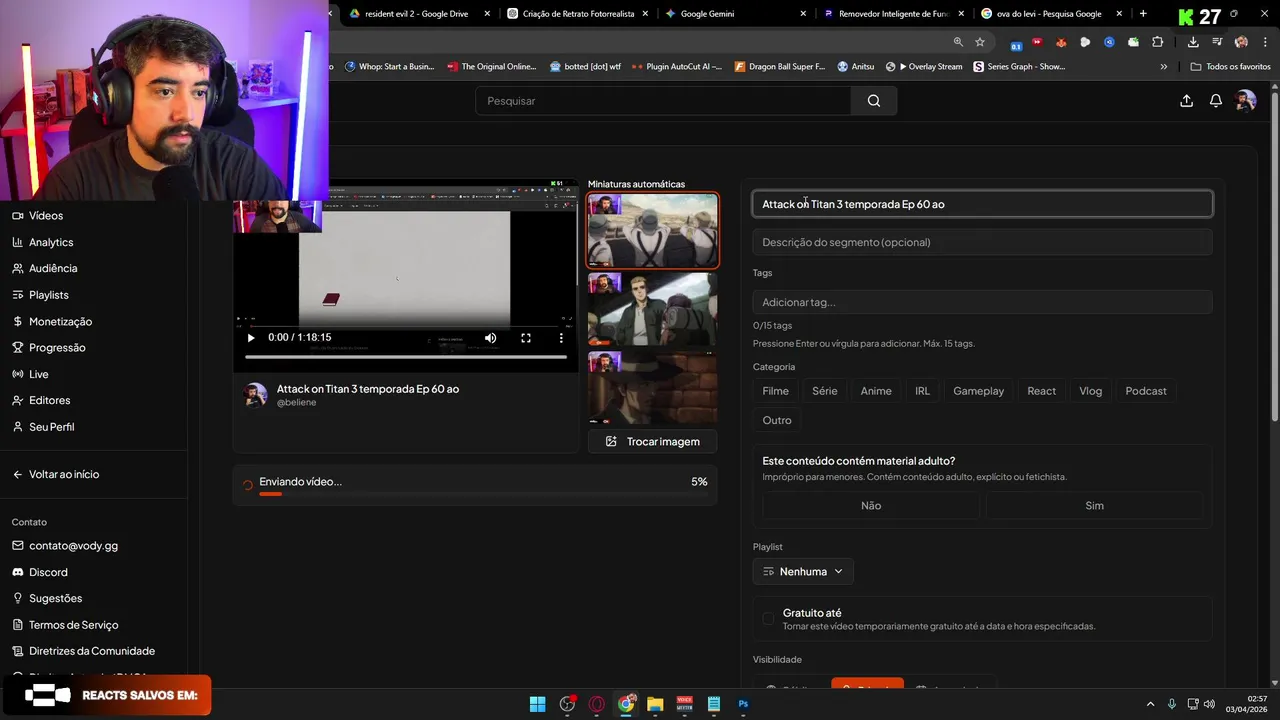Open the microphone tray icon
1280x720 pixels.
(1171, 704)
